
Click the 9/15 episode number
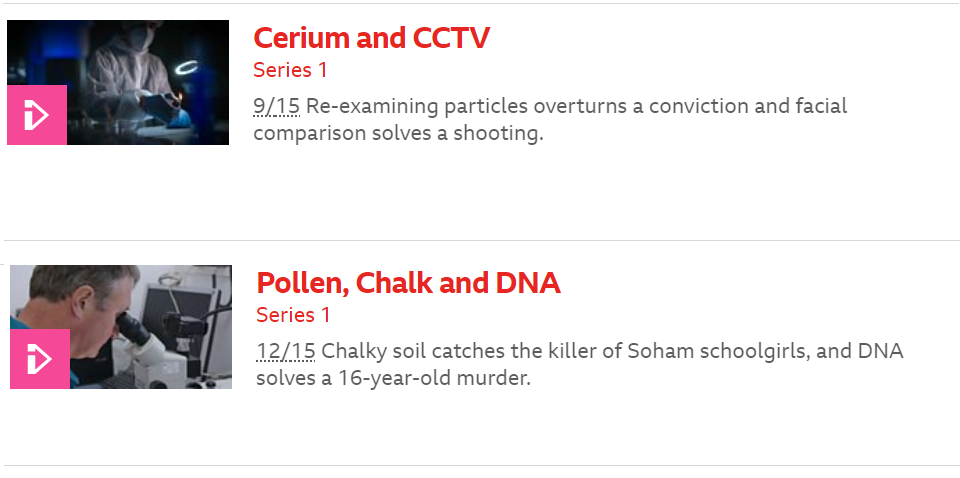click(276, 106)
